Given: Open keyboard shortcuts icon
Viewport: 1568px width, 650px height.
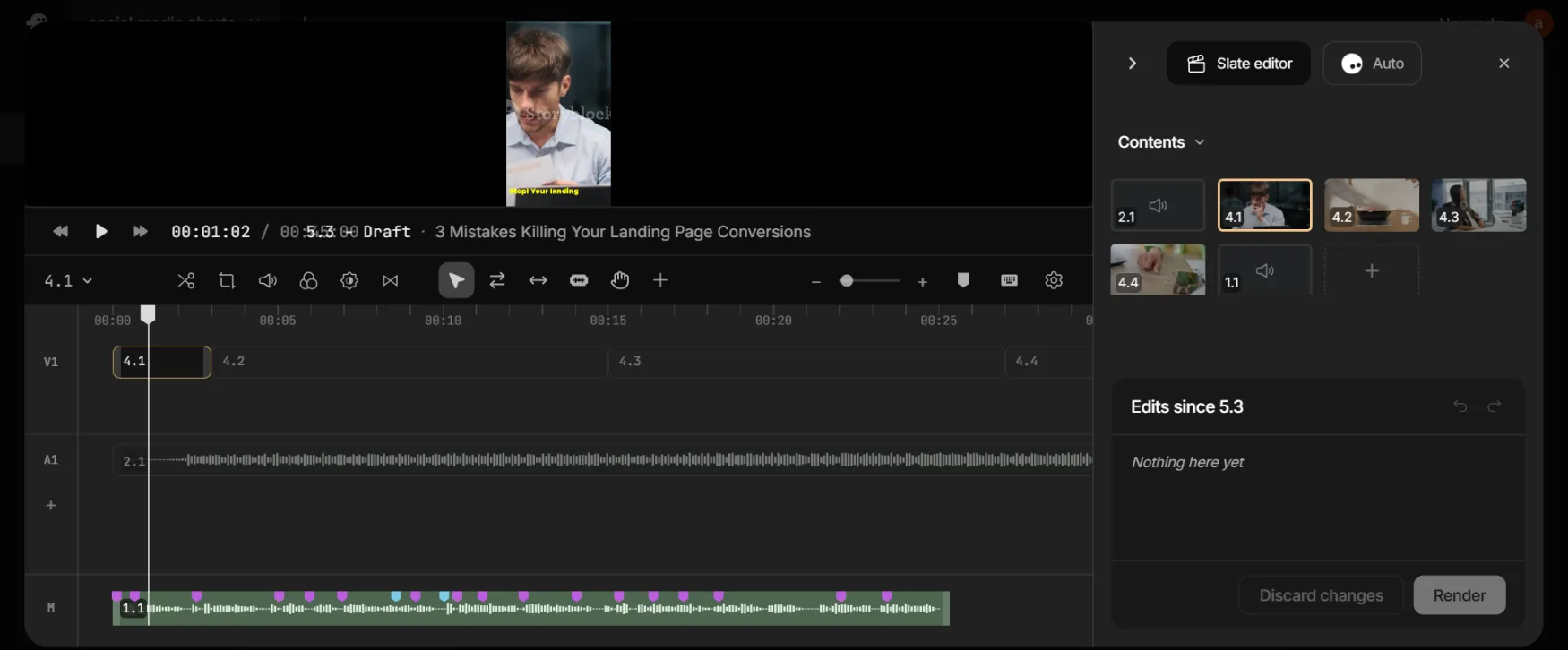Looking at the screenshot, I should pyautogui.click(x=1009, y=280).
